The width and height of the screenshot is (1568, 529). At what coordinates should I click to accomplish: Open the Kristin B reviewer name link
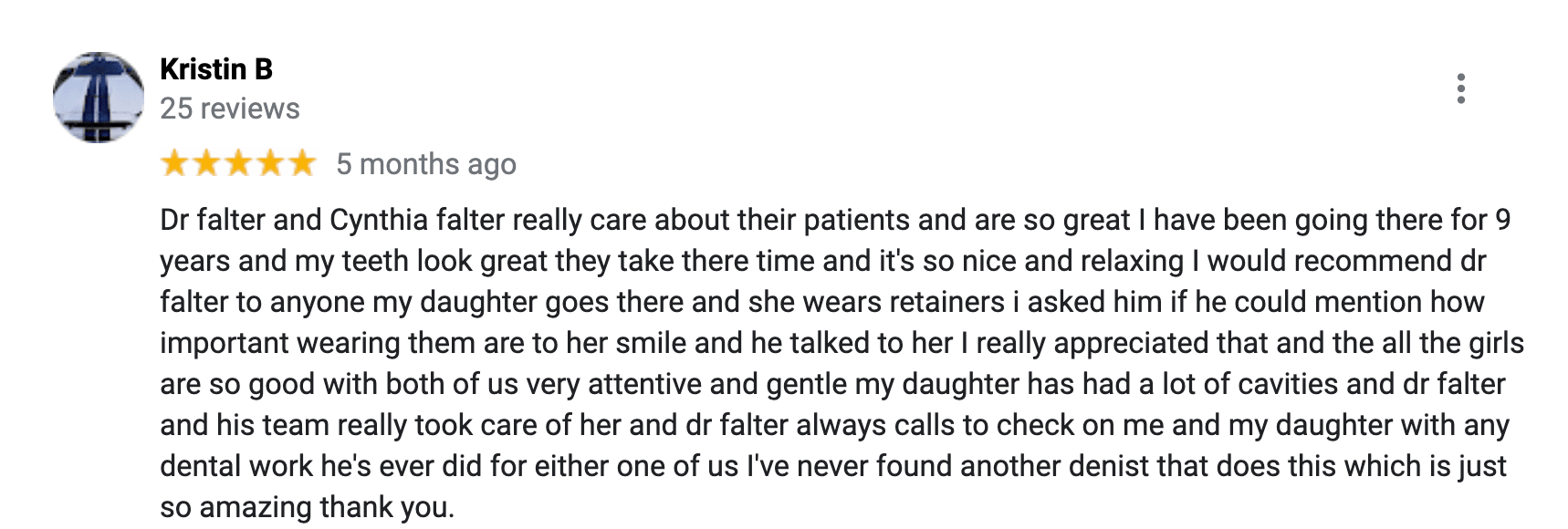tap(216, 69)
